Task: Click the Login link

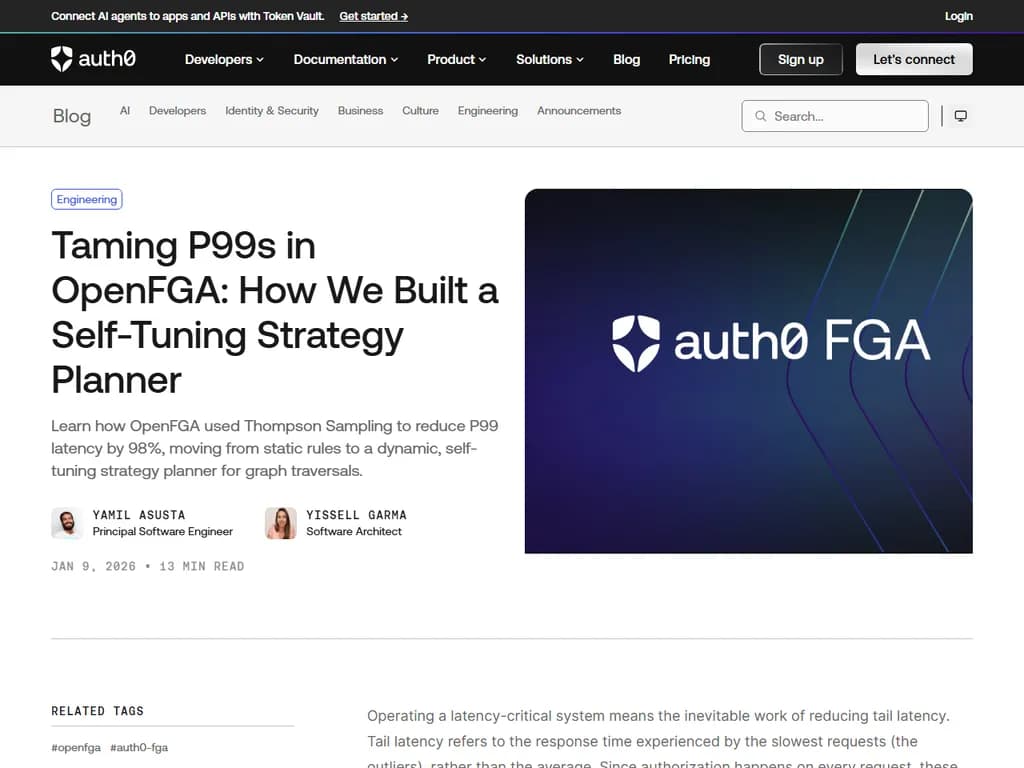Action: point(958,16)
